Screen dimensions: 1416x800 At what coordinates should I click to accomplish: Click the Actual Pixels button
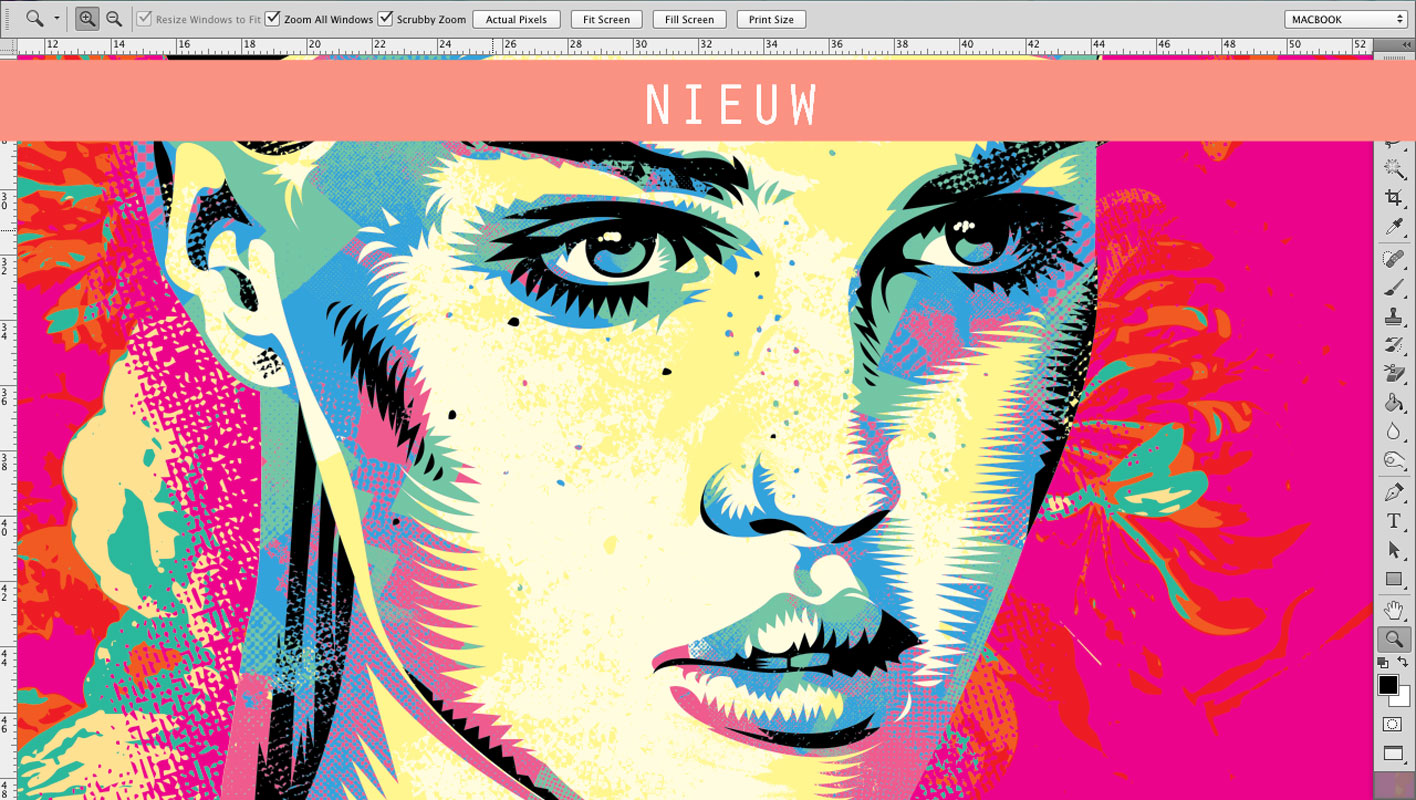tap(516, 19)
